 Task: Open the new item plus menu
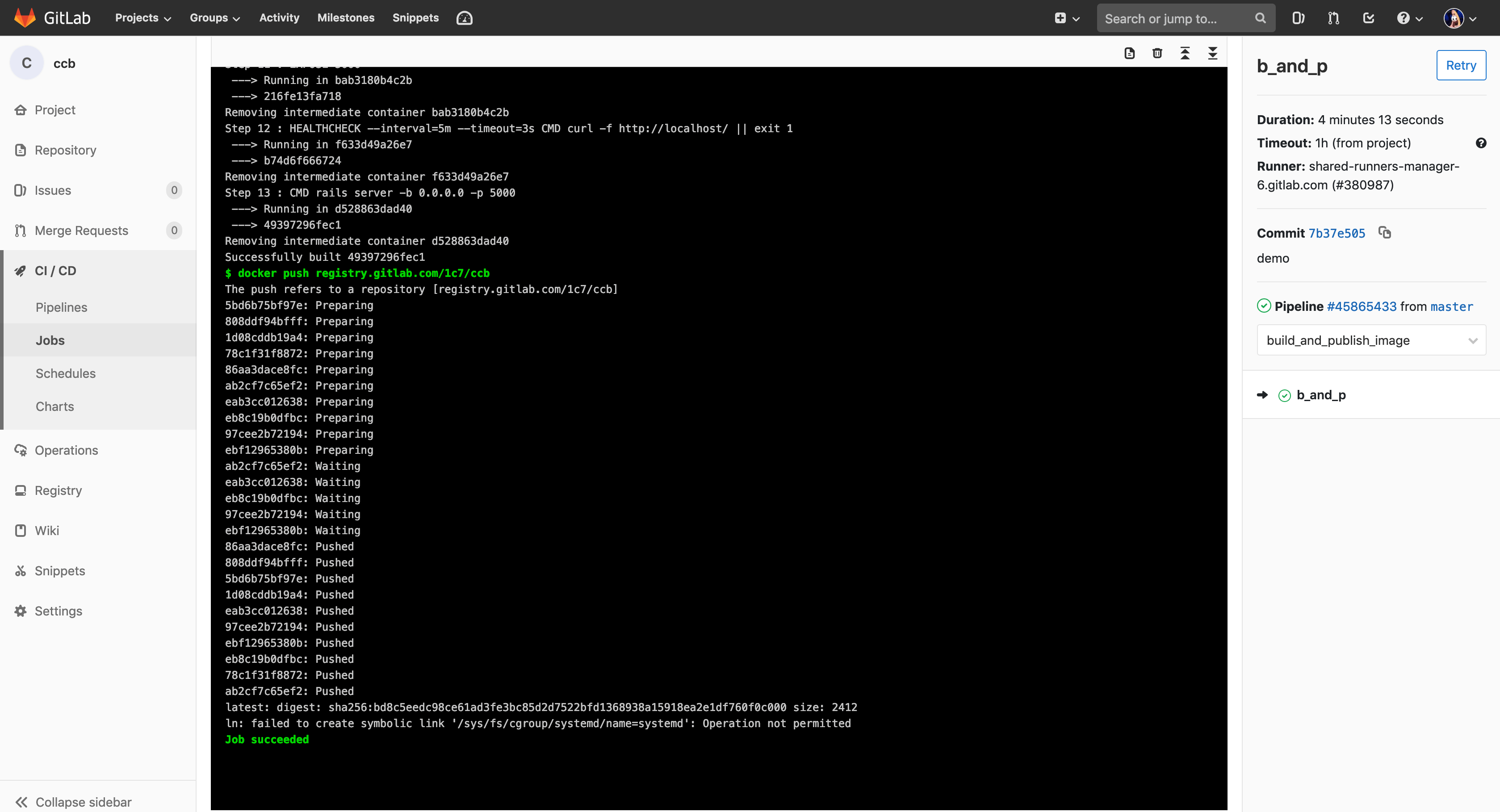[x=1065, y=17]
